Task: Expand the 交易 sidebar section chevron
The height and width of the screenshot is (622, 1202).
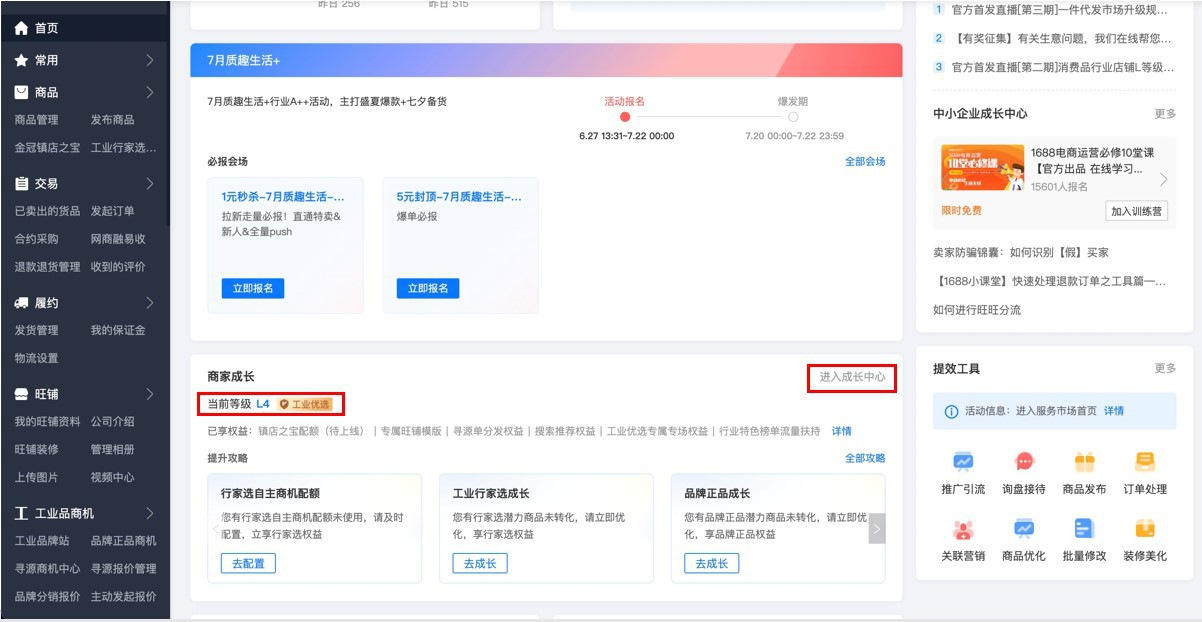Action: pos(150,184)
